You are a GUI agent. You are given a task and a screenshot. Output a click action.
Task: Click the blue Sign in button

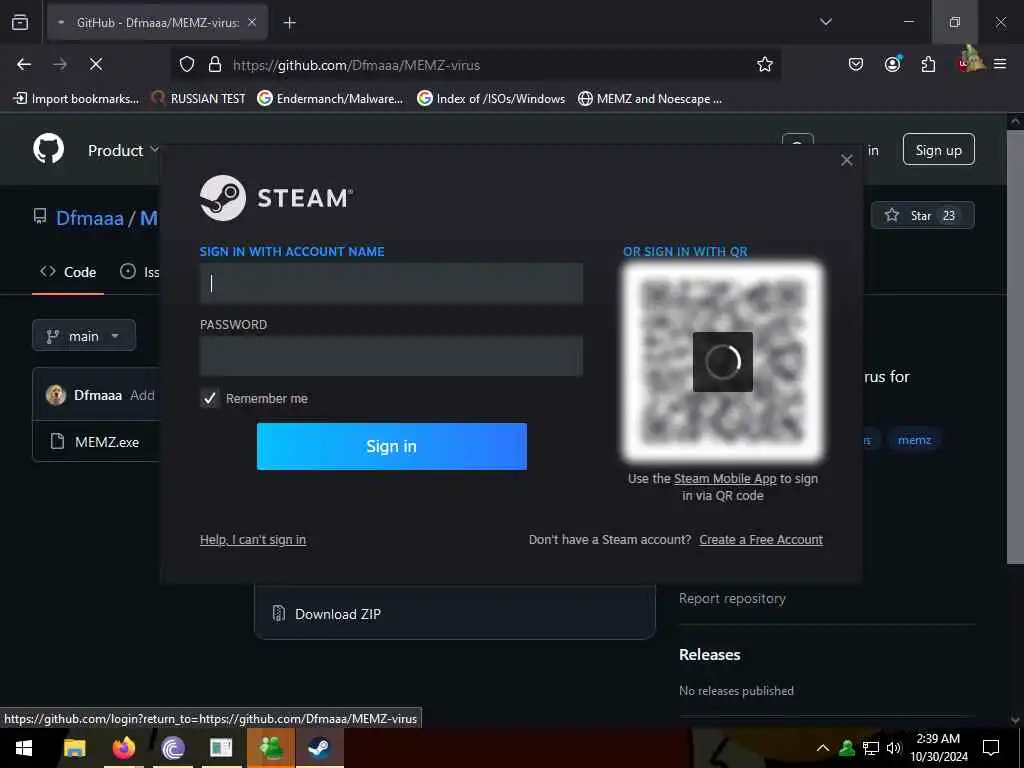[391, 446]
